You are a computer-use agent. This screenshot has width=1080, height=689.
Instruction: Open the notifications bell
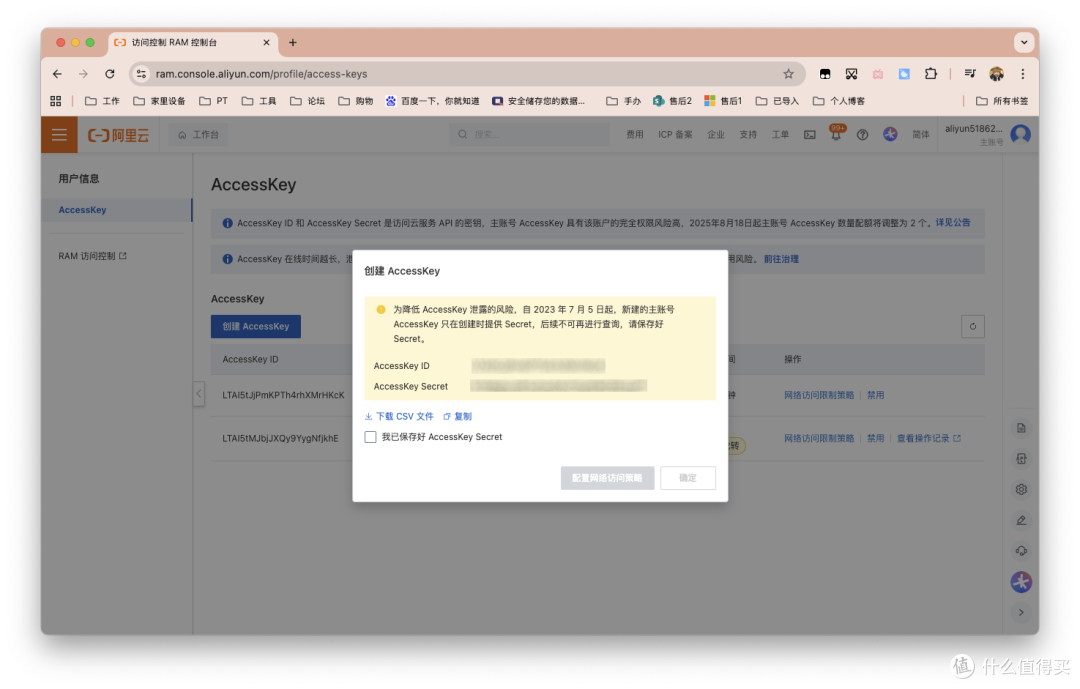click(836, 133)
